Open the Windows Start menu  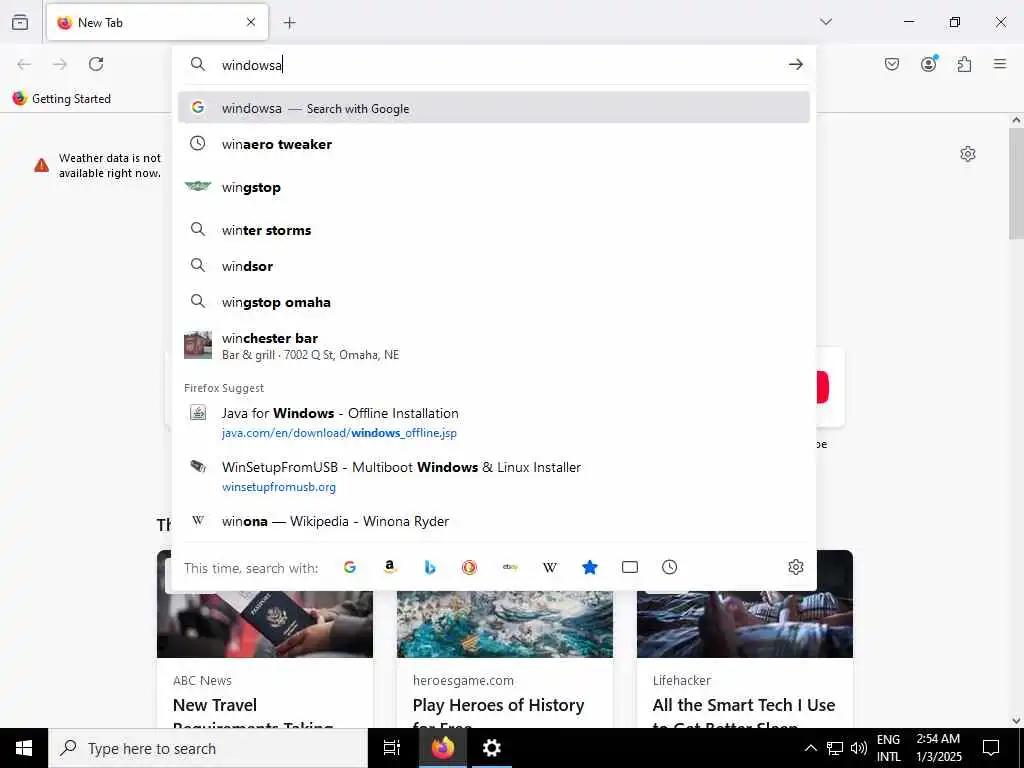pyautogui.click(x=24, y=748)
